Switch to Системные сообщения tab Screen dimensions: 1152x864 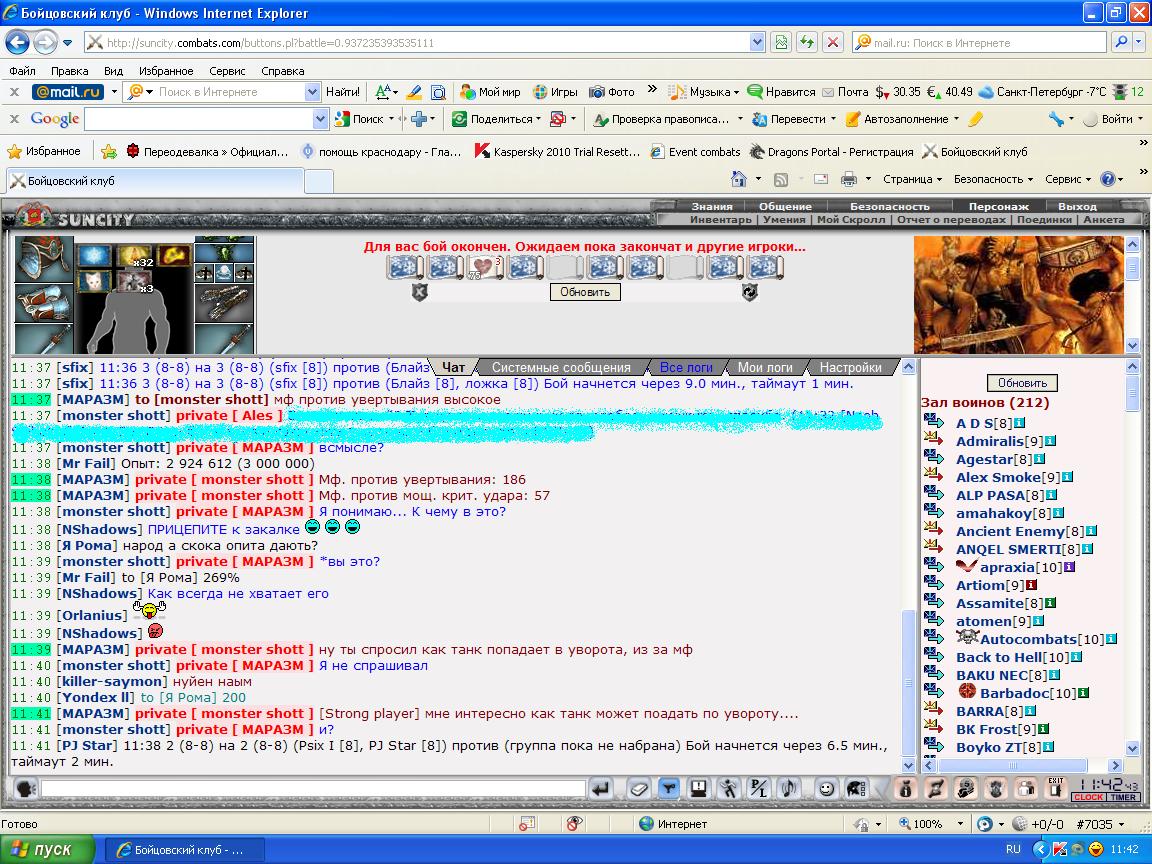[561, 367]
